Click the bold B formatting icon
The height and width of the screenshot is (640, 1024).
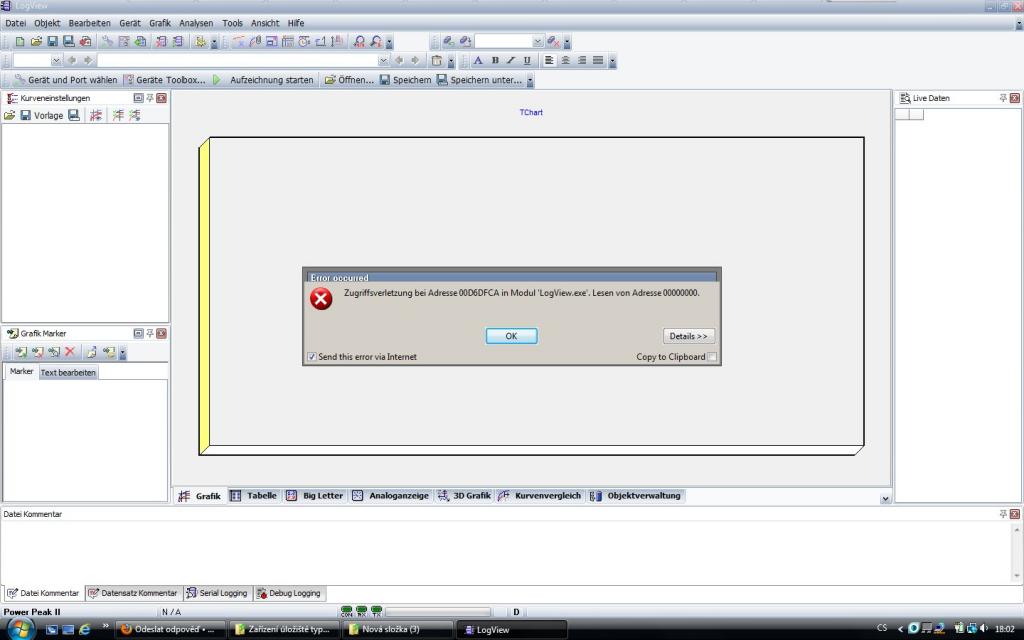(494, 61)
